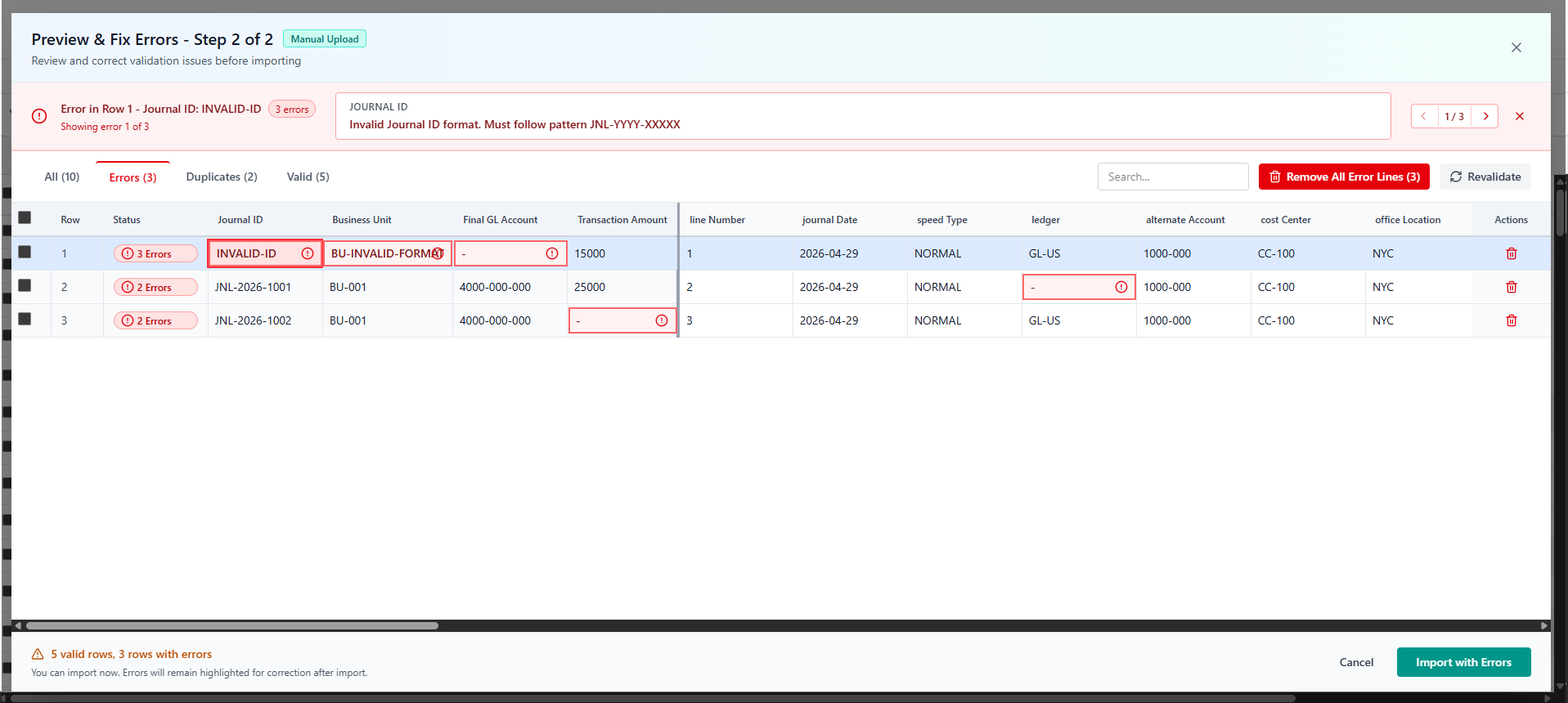Click the scrollbar right arrow

(x=1543, y=625)
